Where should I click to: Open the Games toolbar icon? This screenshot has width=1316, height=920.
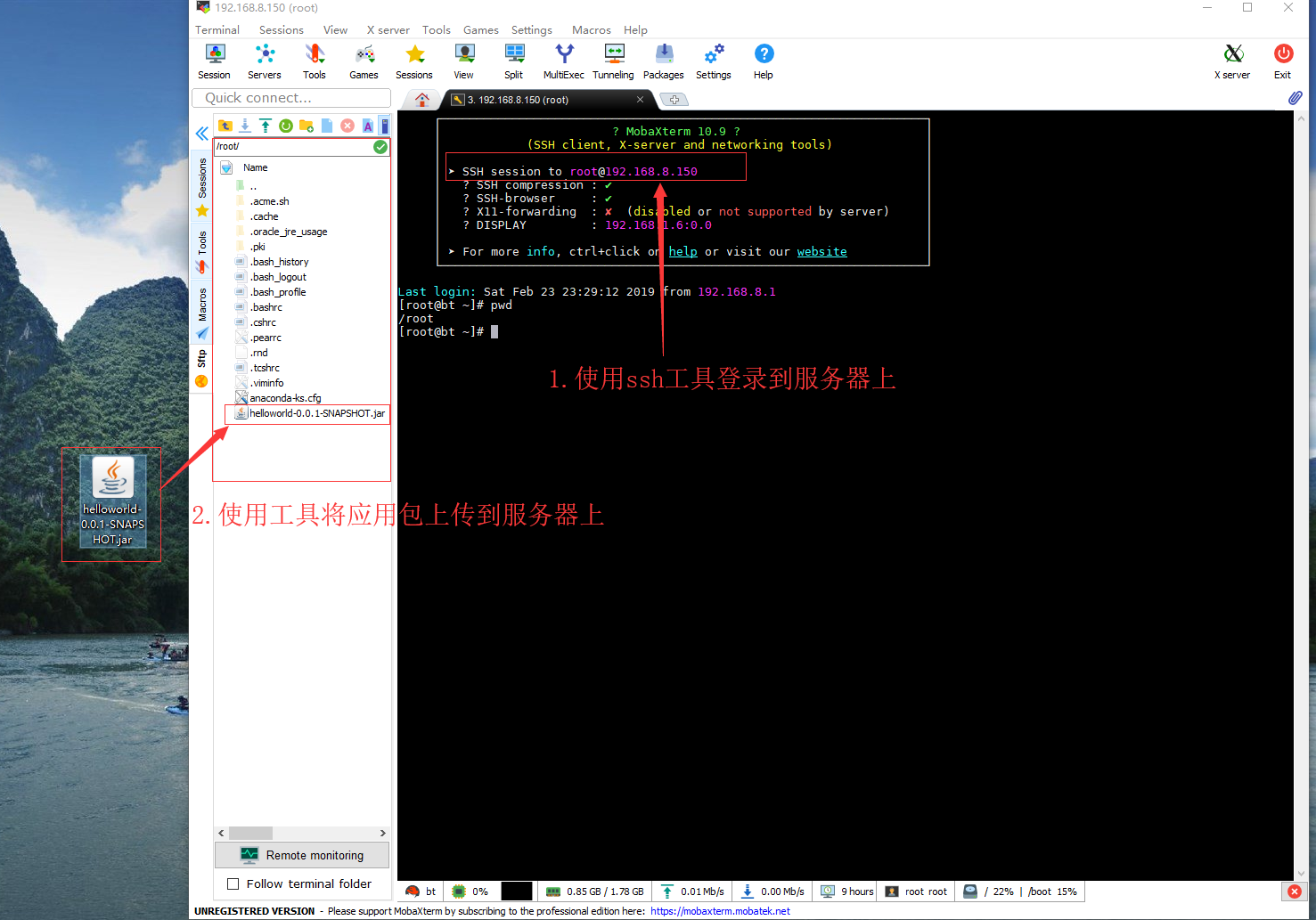point(364,62)
